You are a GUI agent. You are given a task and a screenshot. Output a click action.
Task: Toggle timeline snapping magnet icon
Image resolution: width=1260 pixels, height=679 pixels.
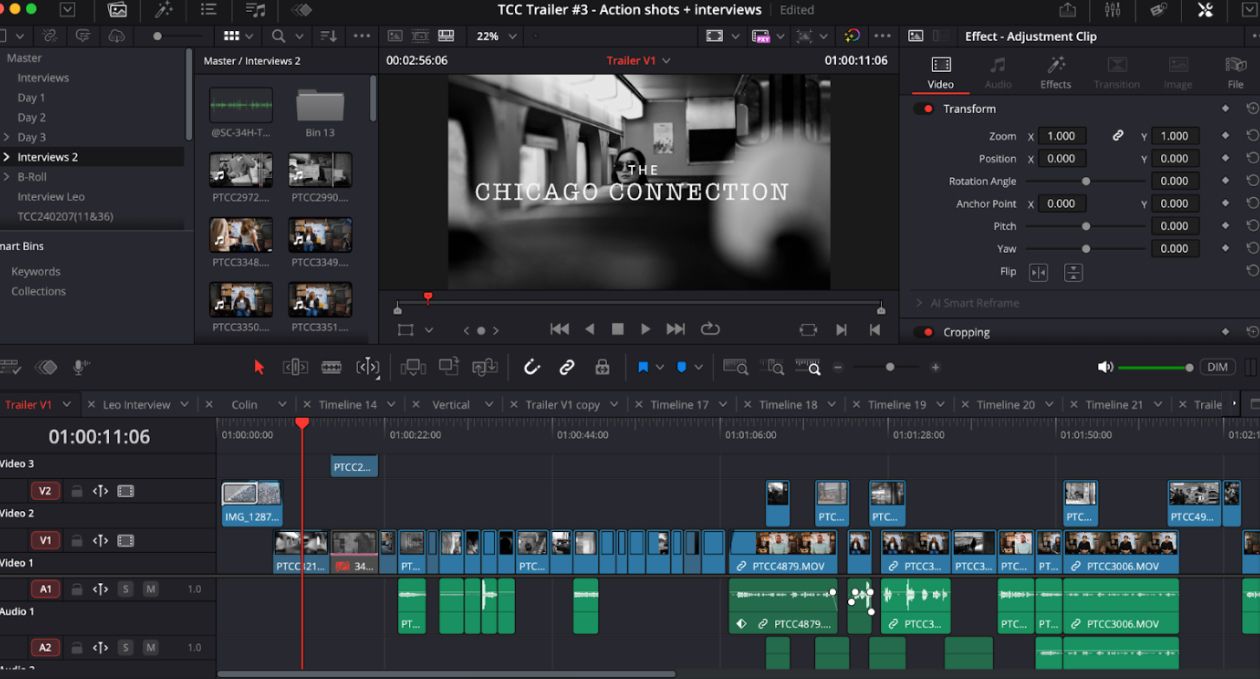coord(532,367)
